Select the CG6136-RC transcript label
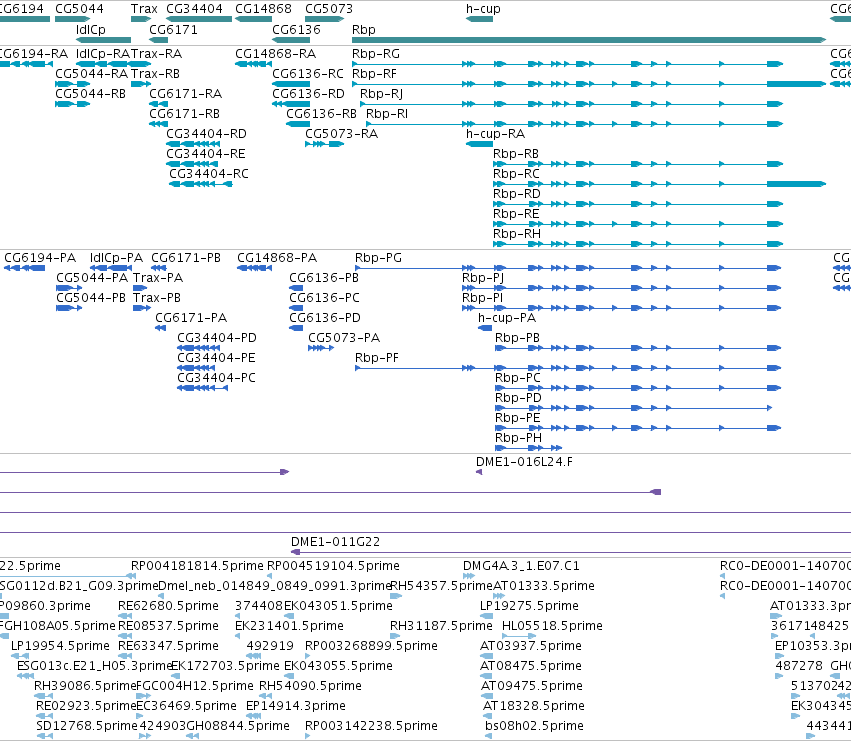This screenshot has width=851, height=741. tap(308, 74)
